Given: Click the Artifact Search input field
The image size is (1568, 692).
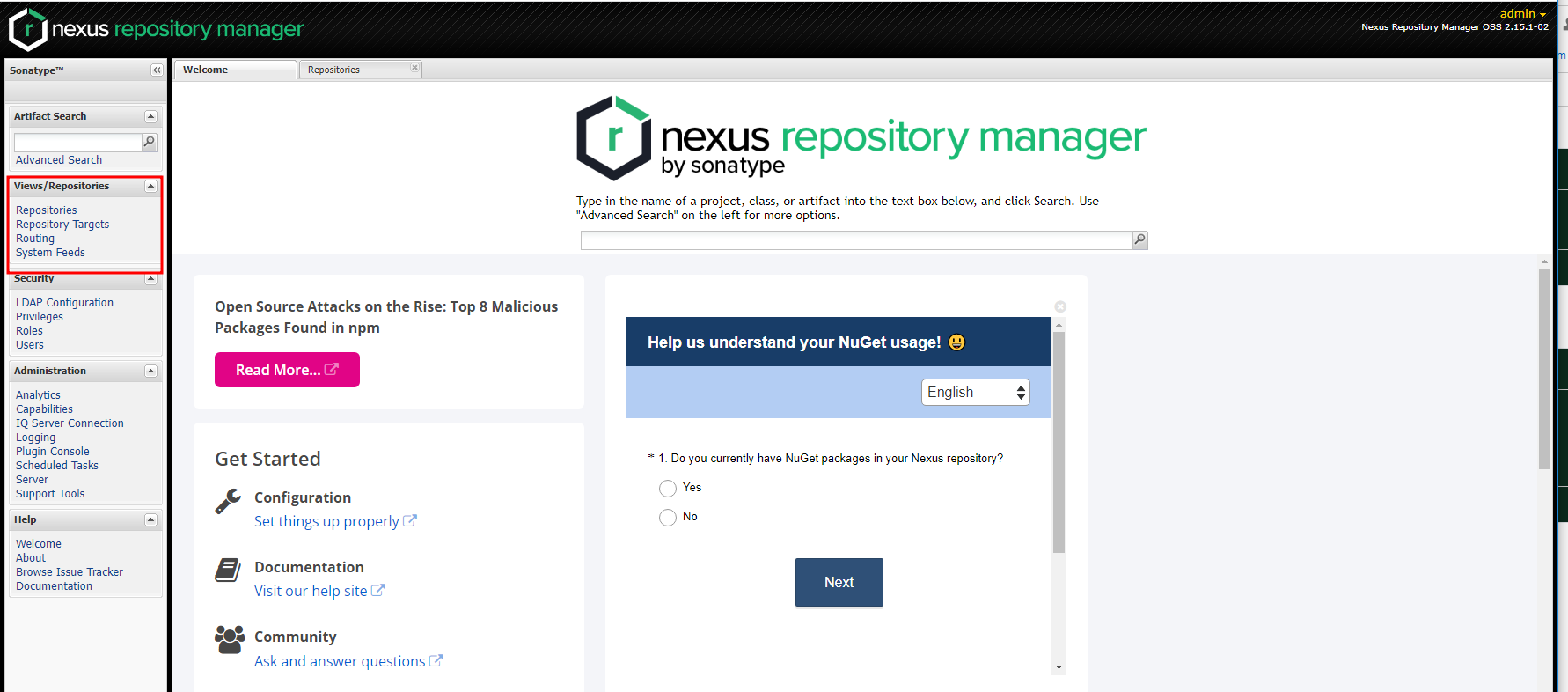Looking at the screenshot, I should click(x=77, y=142).
